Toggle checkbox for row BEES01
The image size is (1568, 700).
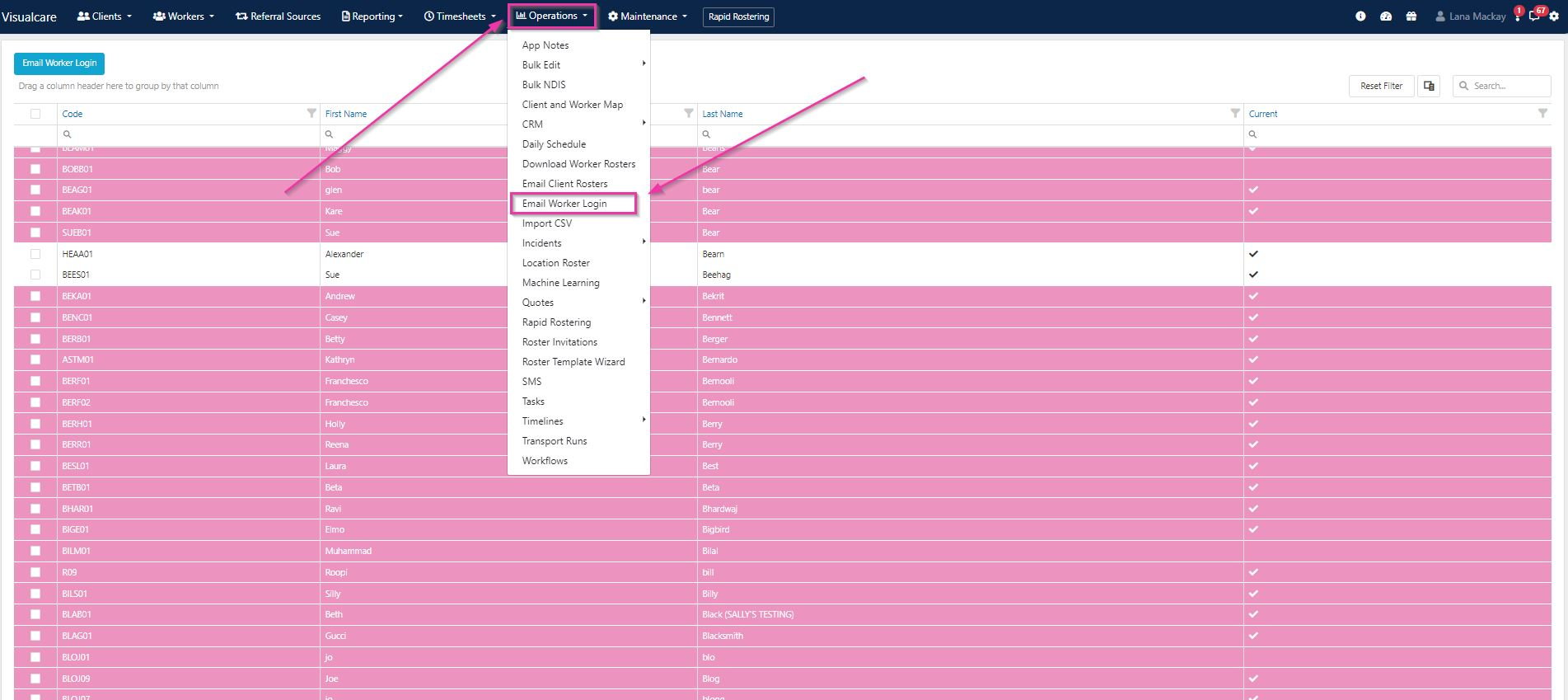(x=35, y=275)
